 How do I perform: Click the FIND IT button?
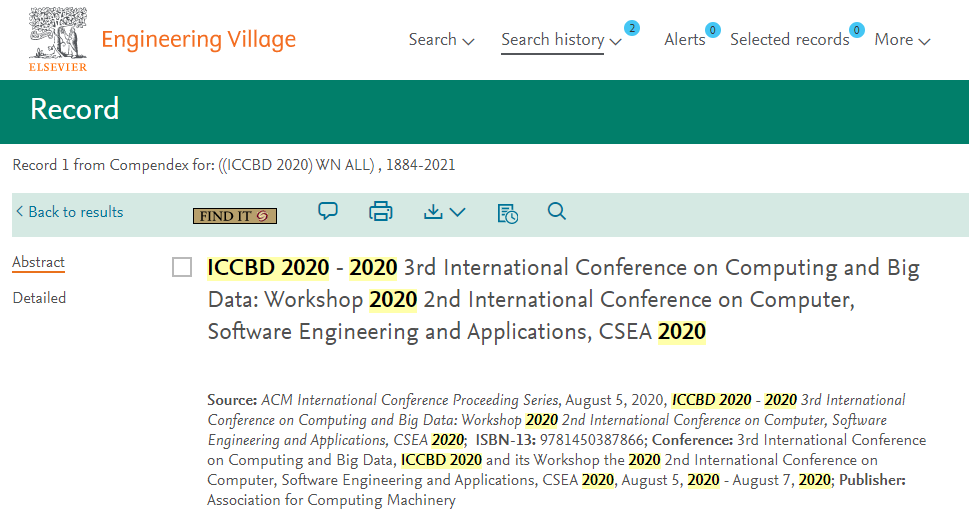tap(235, 216)
